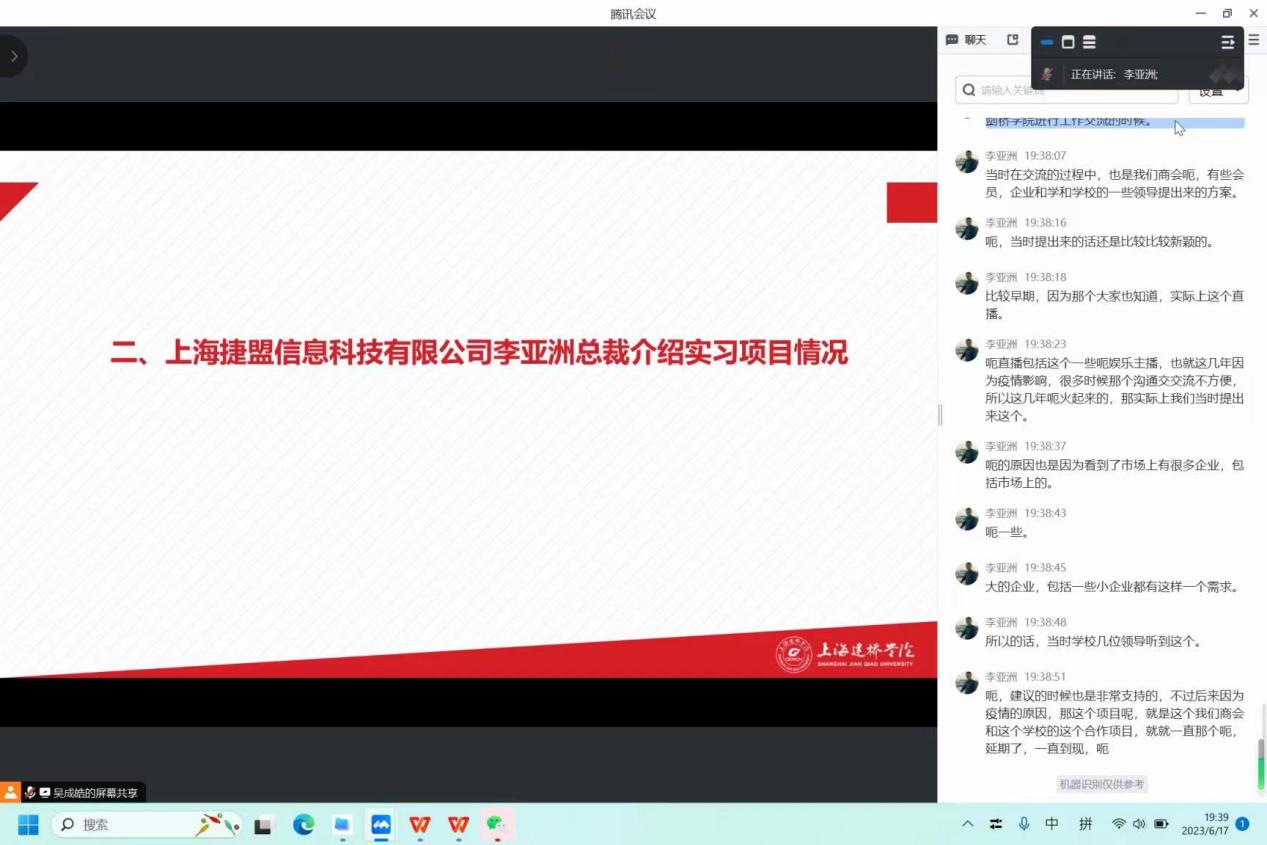Image resolution: width=1267 pixels, height=845 pixels.
Task: Click the 上海建桥学院 logo on the slide
Action: coord(845,654)
